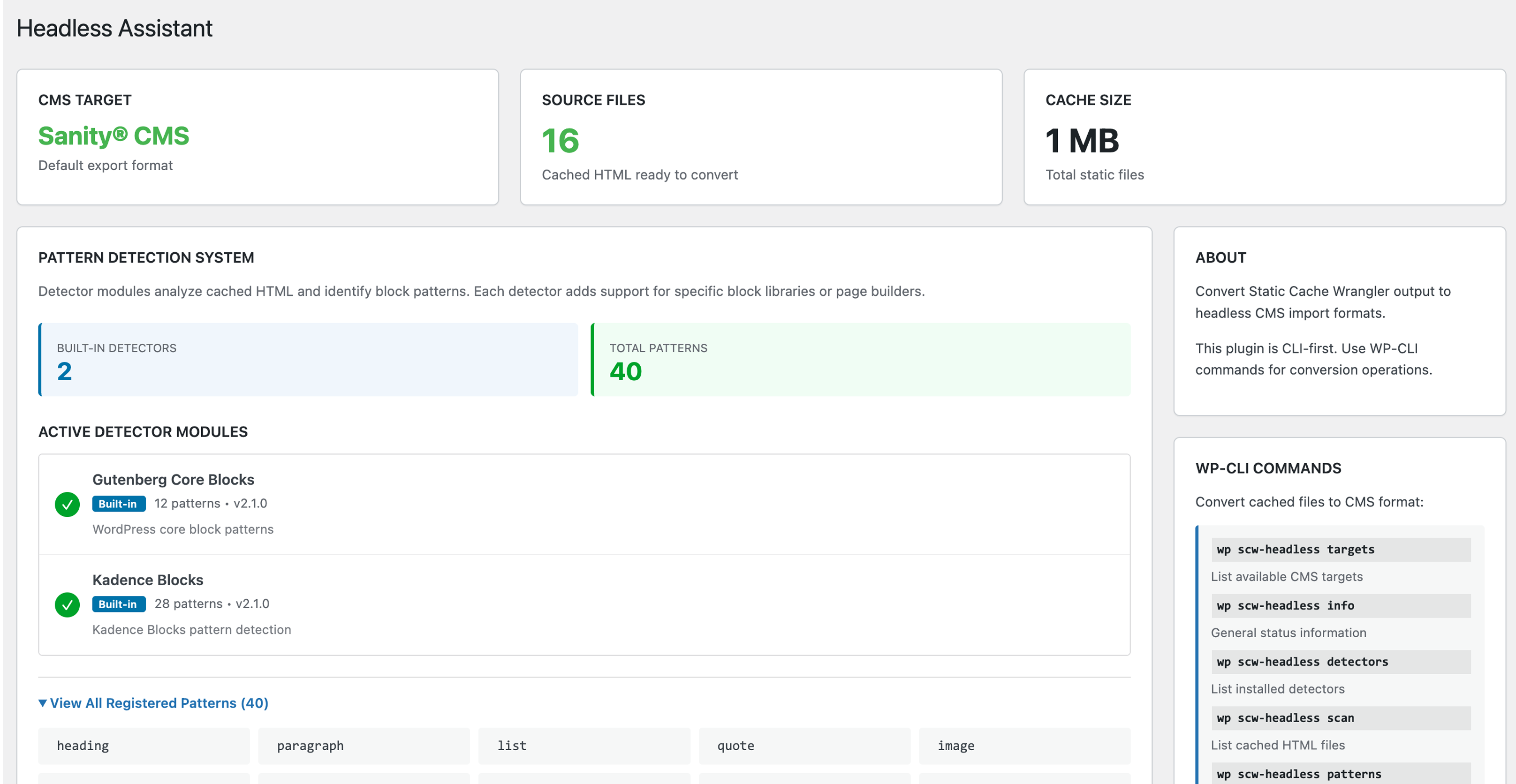Viewport: 1516px width, 784px height.
Task: Click the heading pattern tag
Action: [143, 745]
